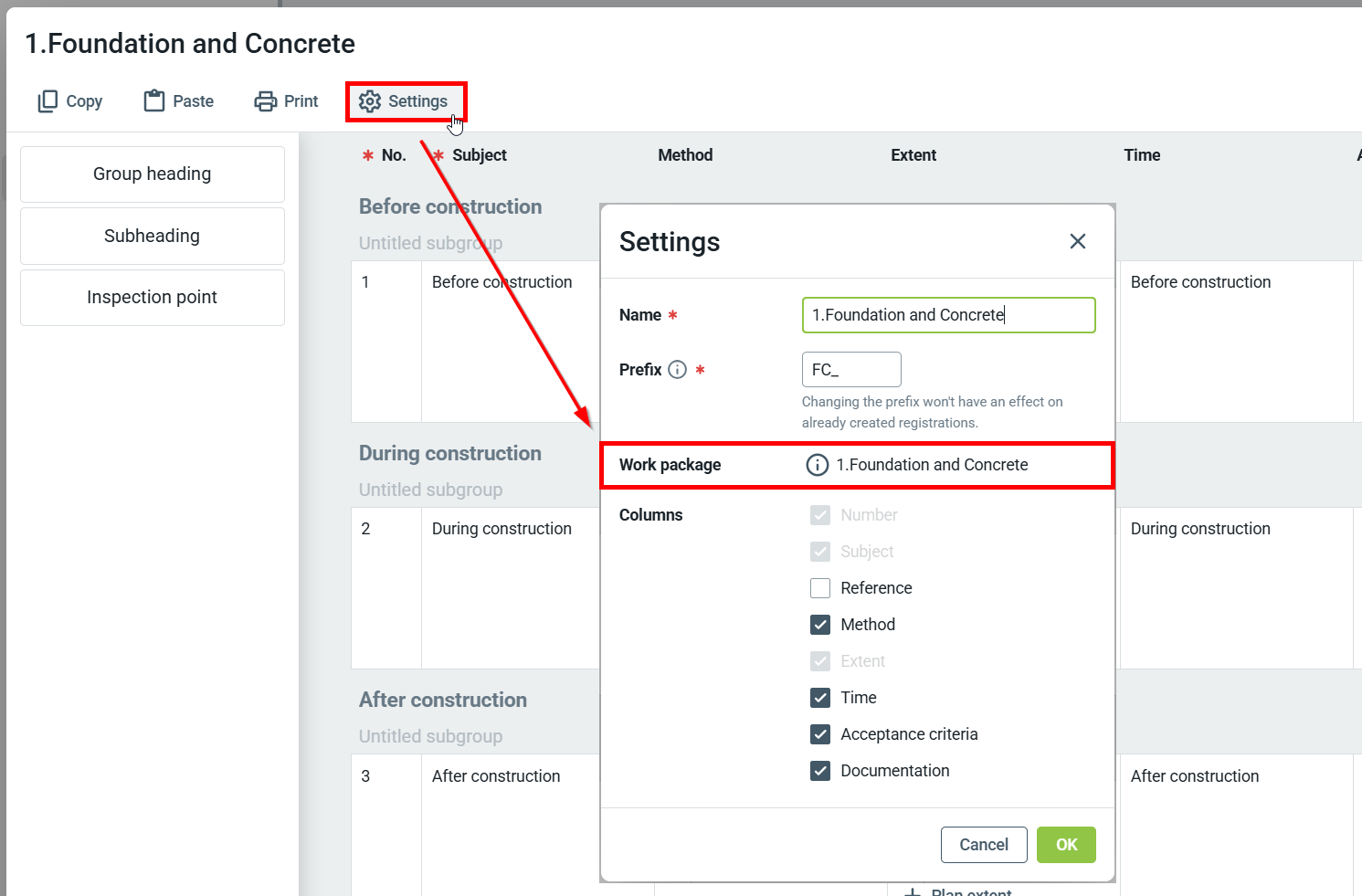
Task: Click the Prefix input field
Action: click(x=850, y=370)
